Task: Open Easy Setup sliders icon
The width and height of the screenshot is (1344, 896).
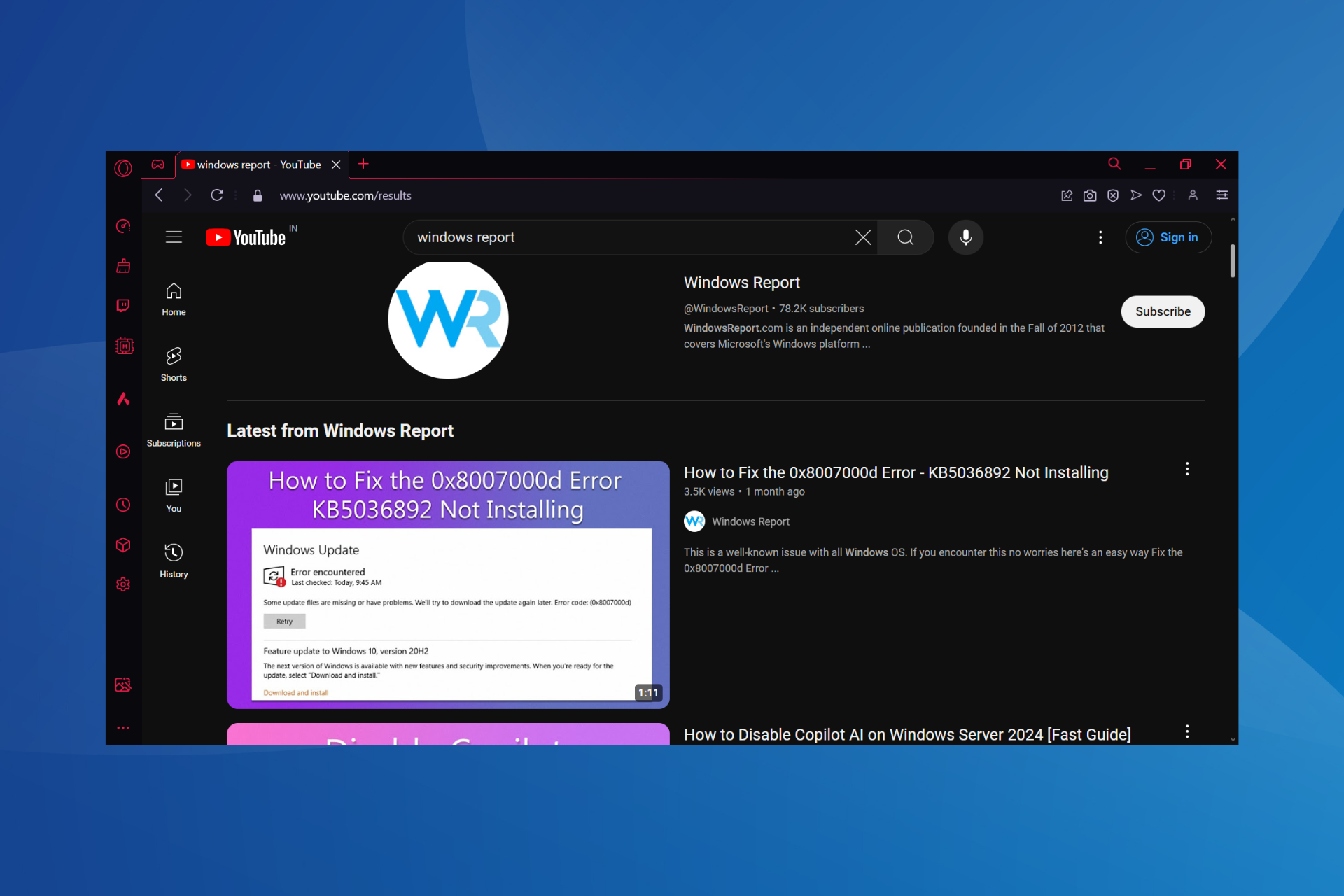Action: [x=1222, y=195]
